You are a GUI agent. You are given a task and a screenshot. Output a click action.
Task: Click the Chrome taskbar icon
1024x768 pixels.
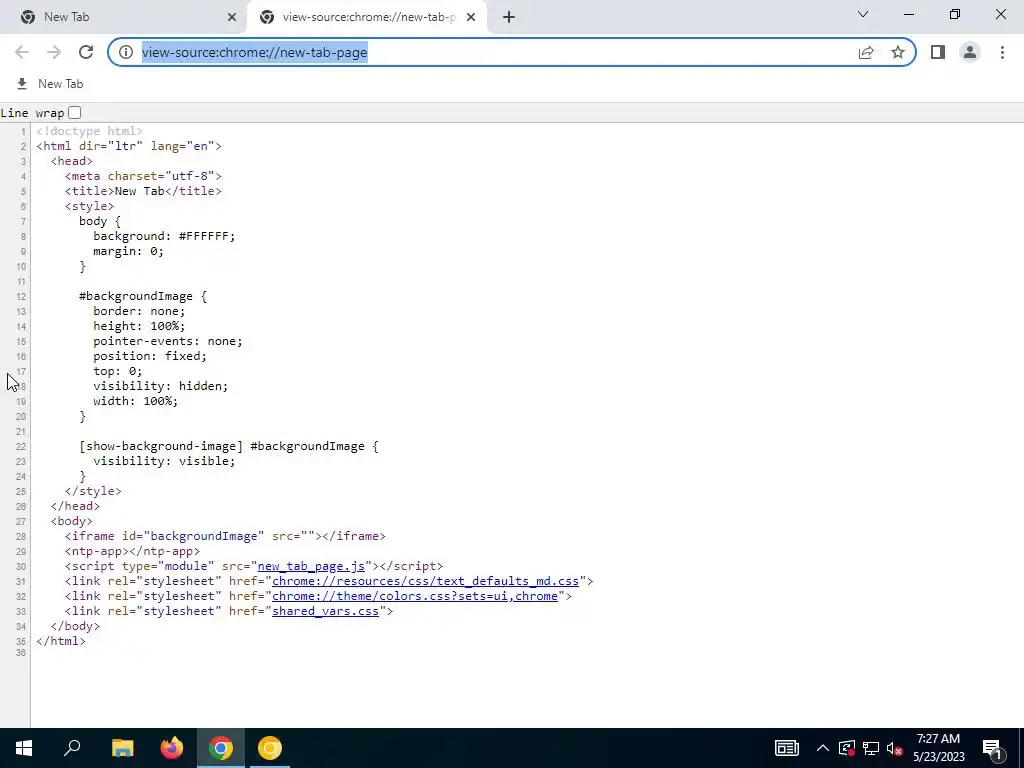221,748
